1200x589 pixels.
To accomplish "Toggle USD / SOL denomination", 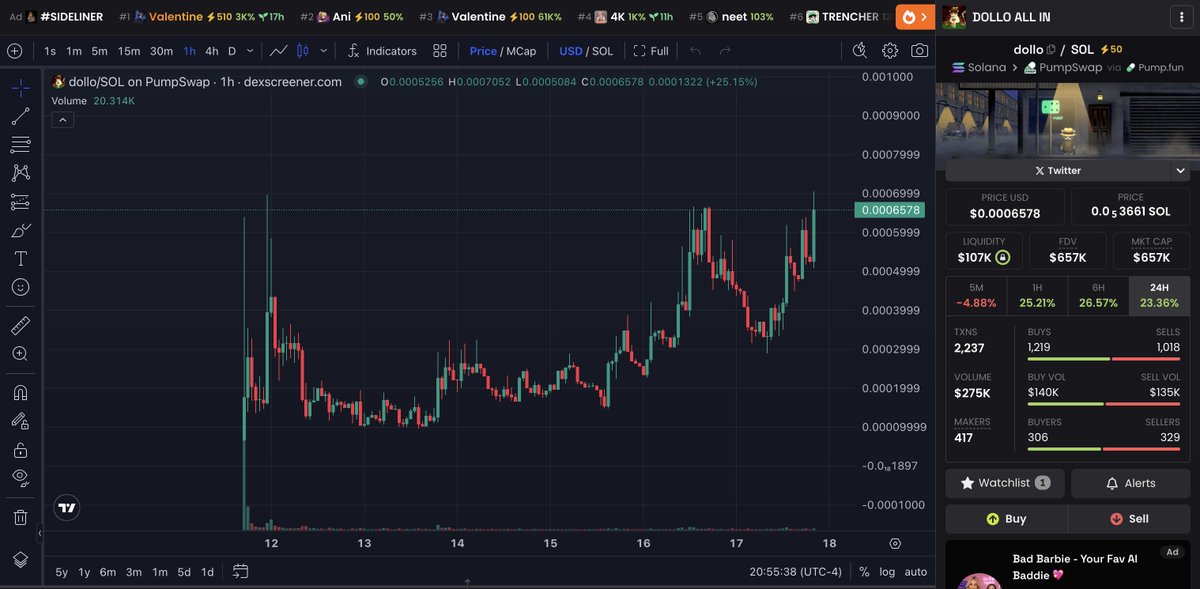I will tap(586, 51).
